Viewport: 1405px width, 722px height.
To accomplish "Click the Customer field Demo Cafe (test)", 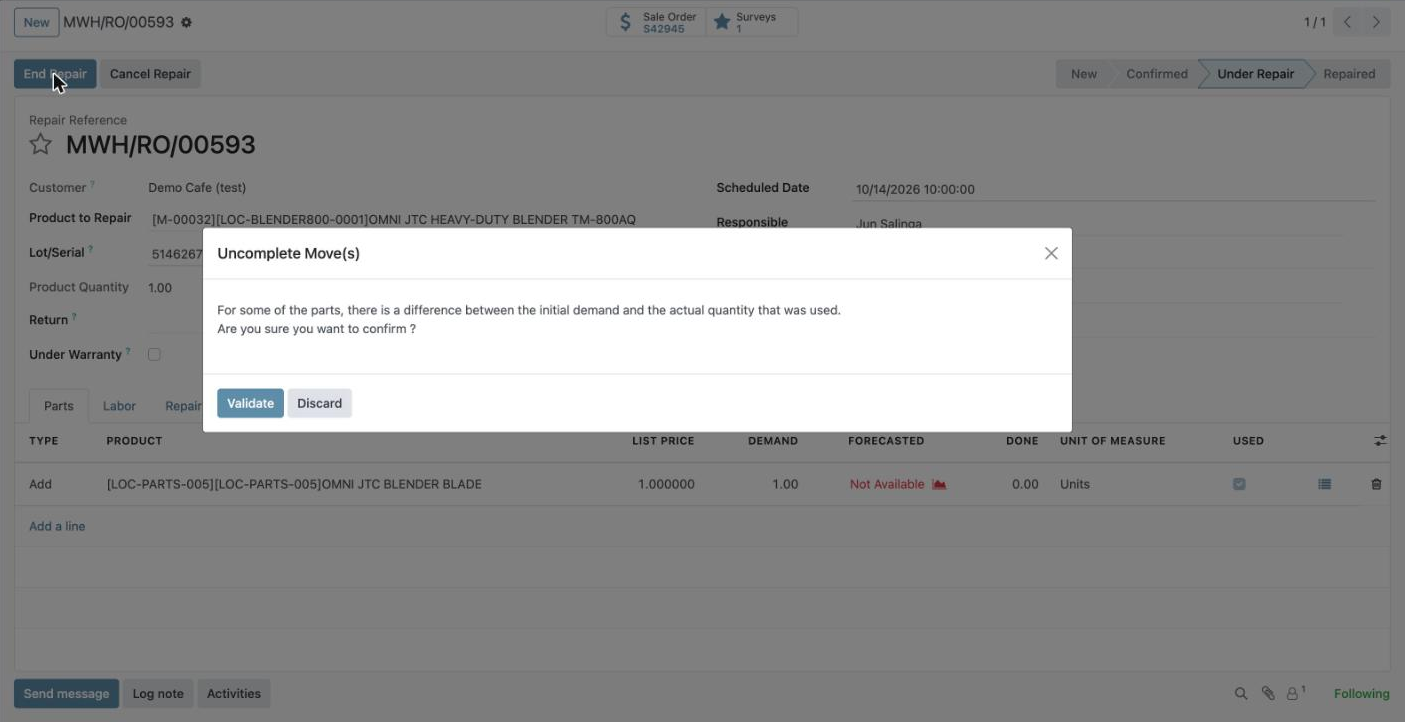I will 197,187.
